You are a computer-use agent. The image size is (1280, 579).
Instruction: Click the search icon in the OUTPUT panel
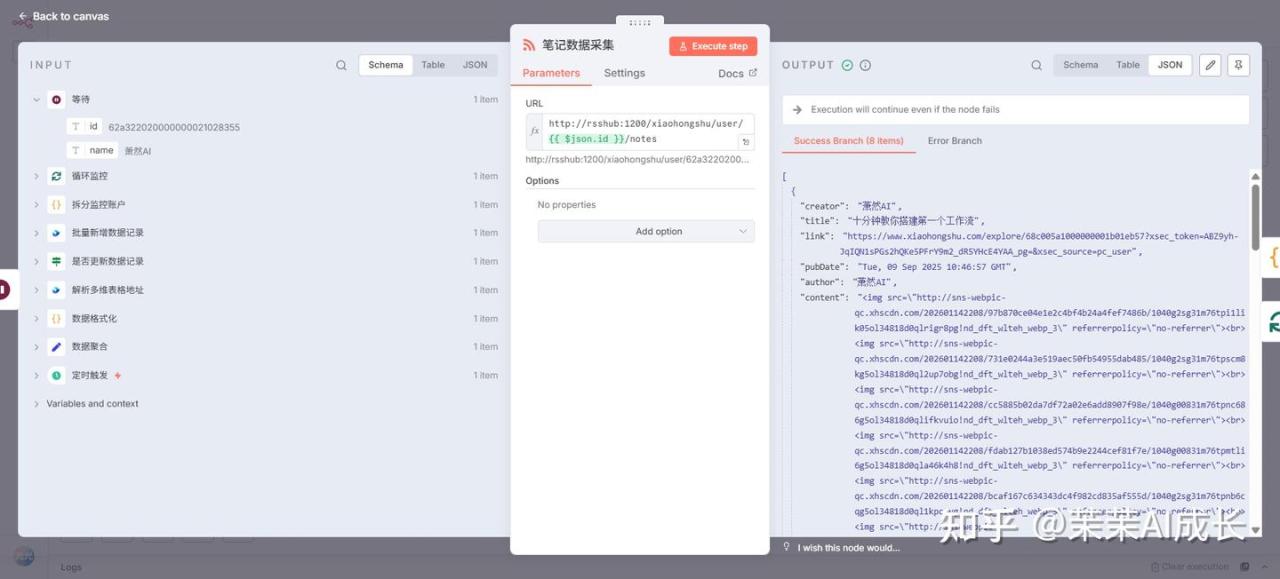[1036, 65]
